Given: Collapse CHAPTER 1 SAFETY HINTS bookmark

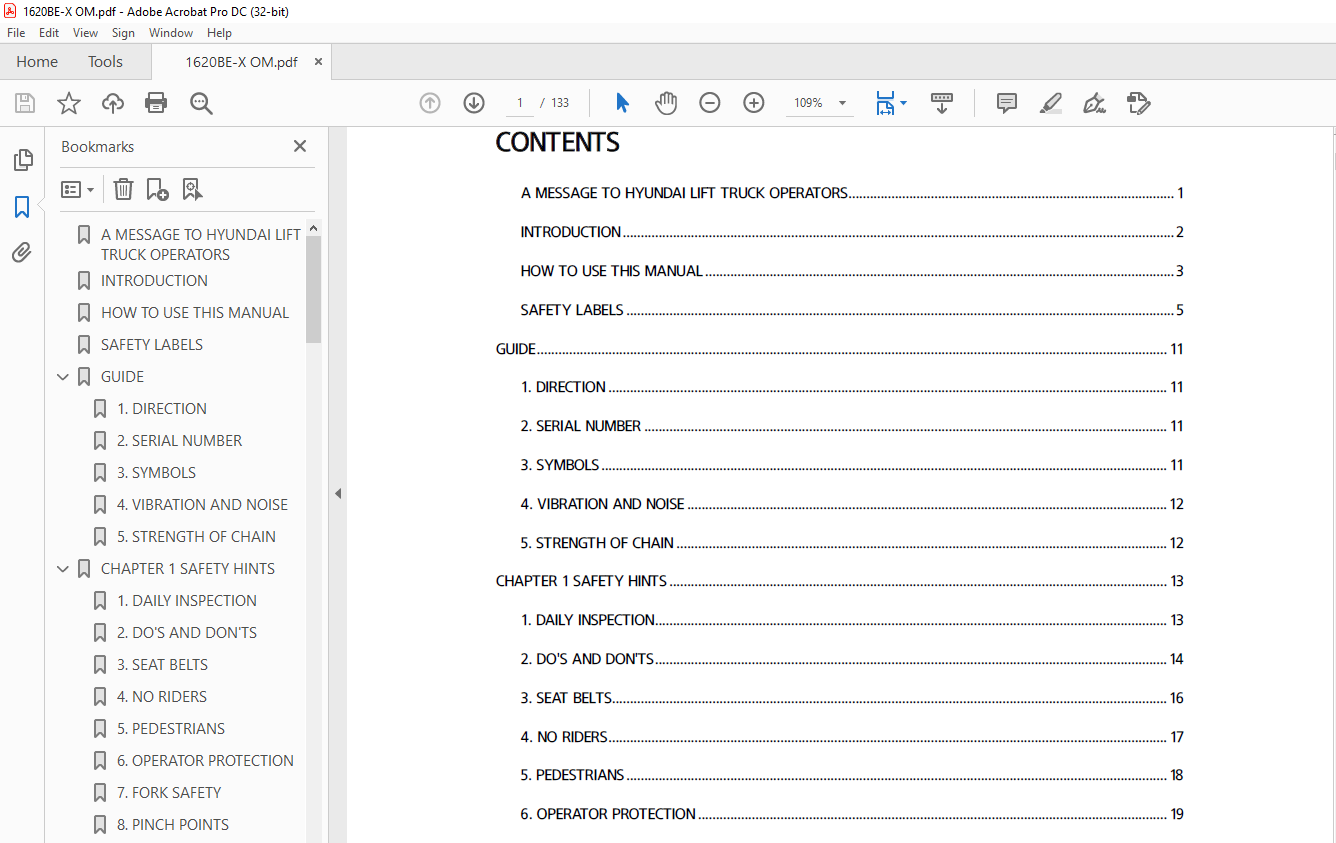Looking at the screenshot, I should coord(63,569).
